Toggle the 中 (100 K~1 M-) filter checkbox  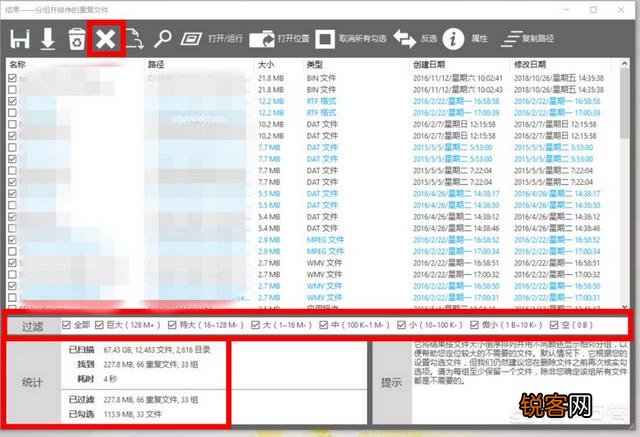[324, 325]
